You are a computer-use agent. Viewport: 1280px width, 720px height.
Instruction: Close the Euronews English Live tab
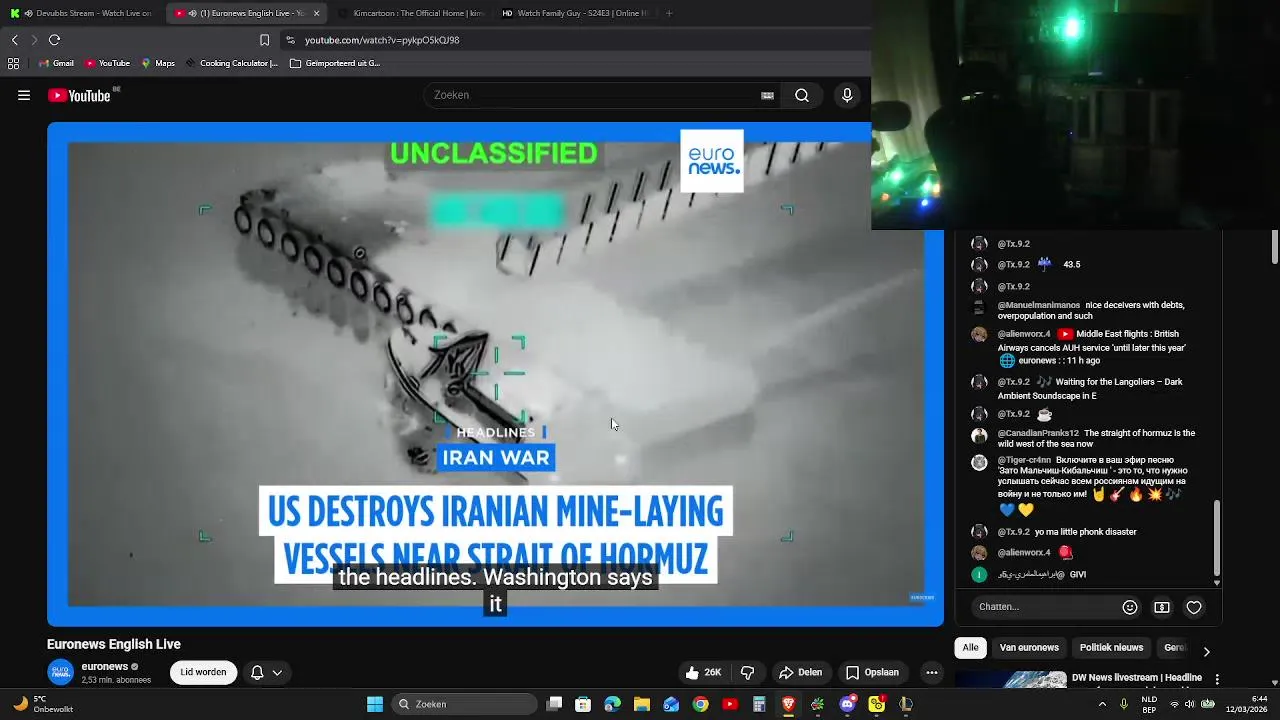[x=316, y=13]
